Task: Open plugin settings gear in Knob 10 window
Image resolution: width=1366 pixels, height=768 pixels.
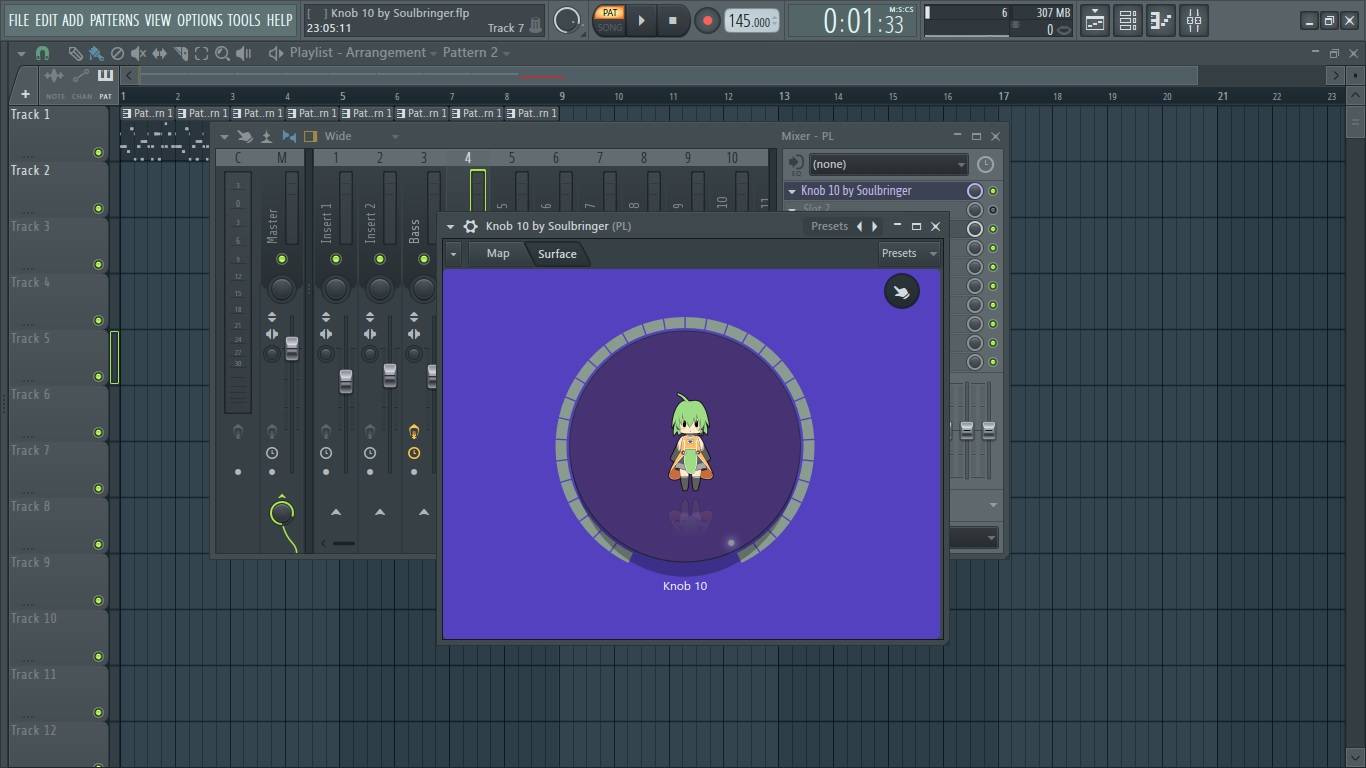Action: click(x=470, y=226)
